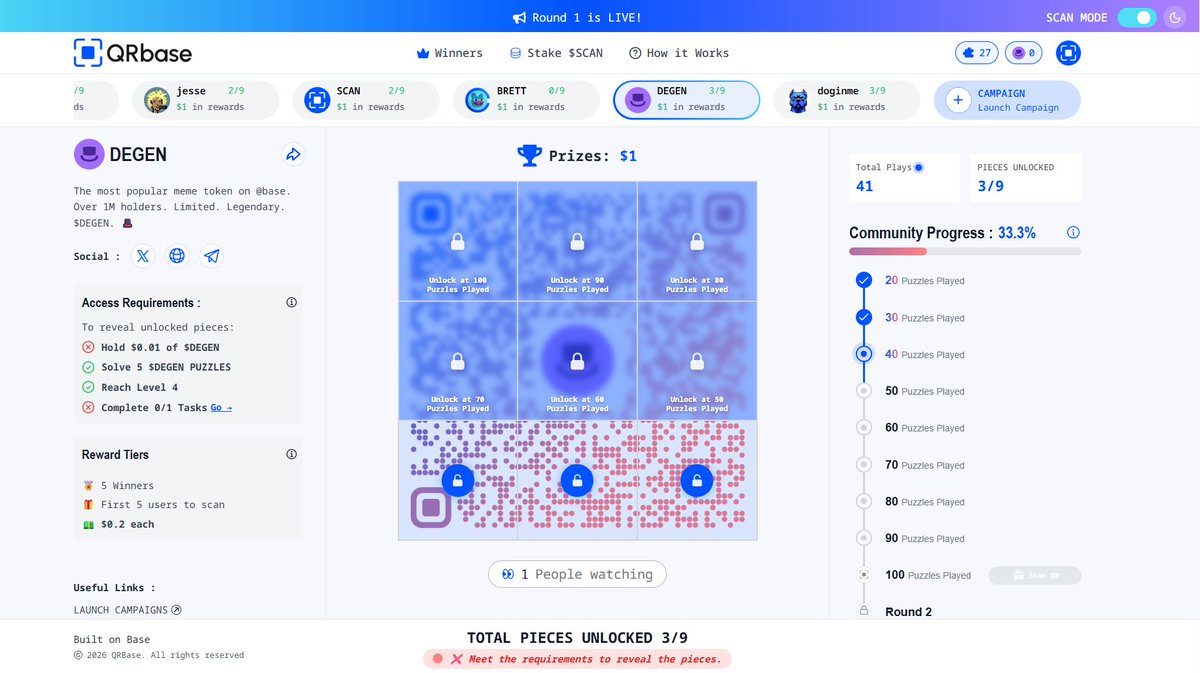This screenshot has height=673, width=1200.
Task: Launch a new Campaign
Action: [x=1007, y=99]
